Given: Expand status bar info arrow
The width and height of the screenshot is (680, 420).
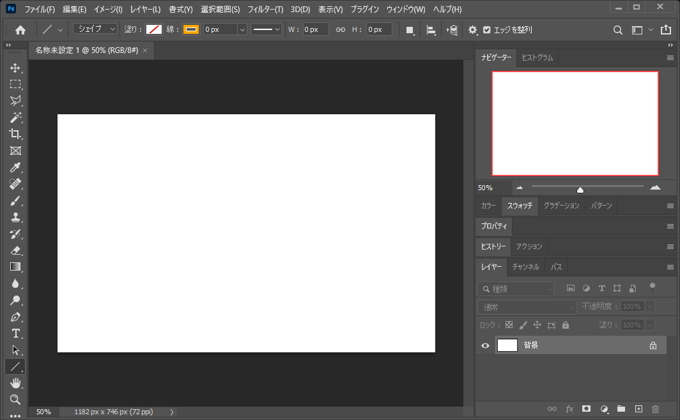Looking at the screenshot, I should (x=172, y=412).
